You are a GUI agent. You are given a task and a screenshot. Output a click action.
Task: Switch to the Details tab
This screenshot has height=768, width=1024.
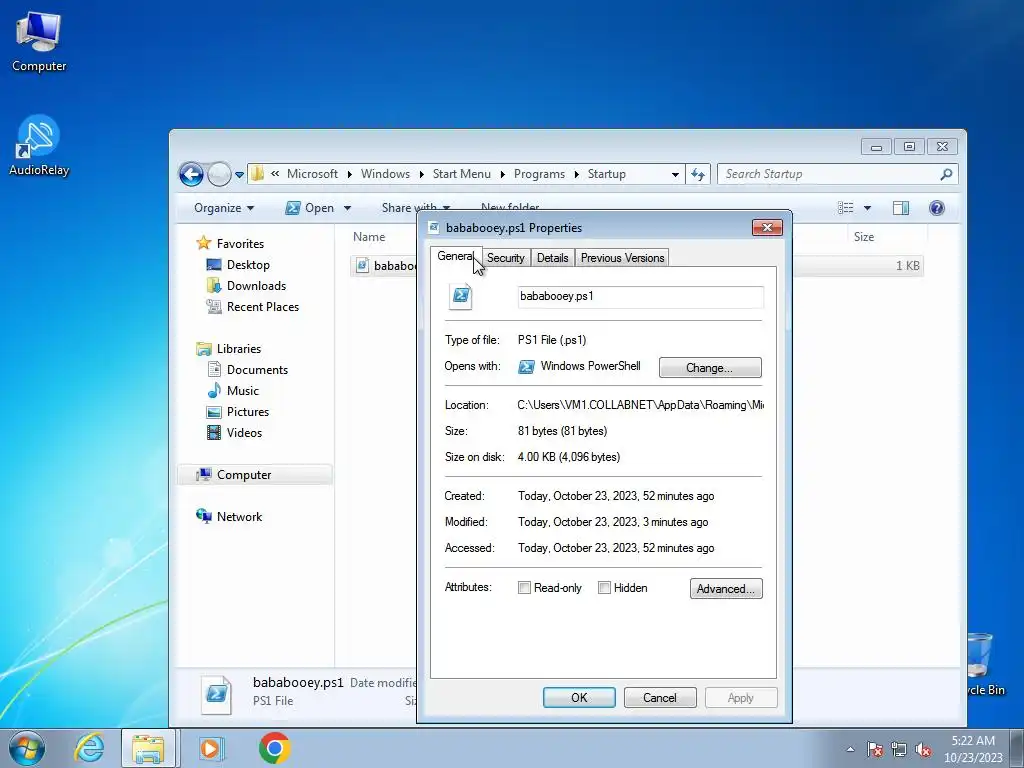click(x=552, y=258)
